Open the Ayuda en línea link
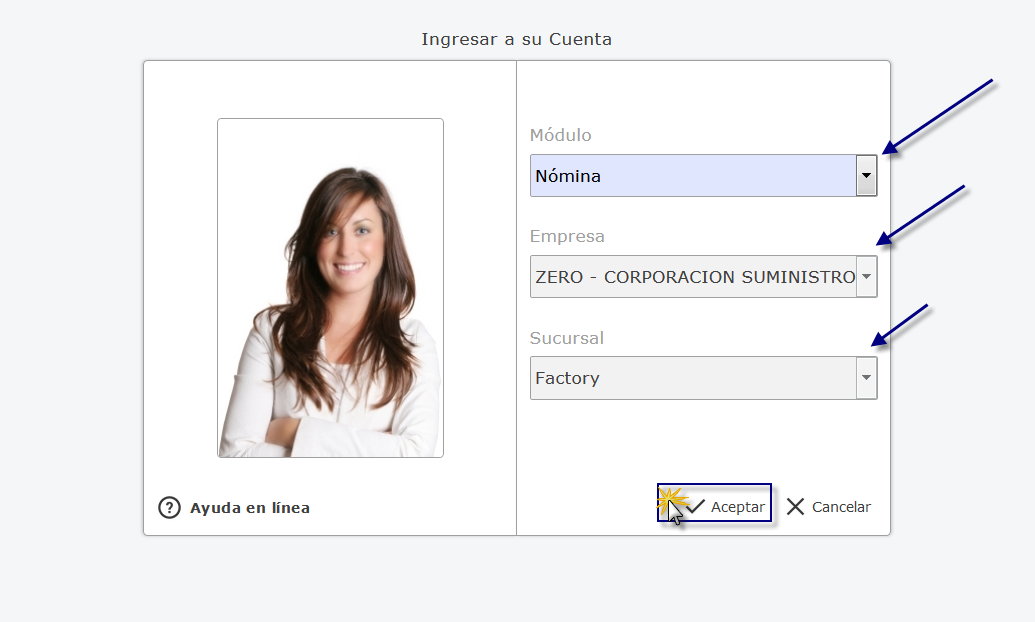The height and width of the screenshot is (622, 1035). 250,508
